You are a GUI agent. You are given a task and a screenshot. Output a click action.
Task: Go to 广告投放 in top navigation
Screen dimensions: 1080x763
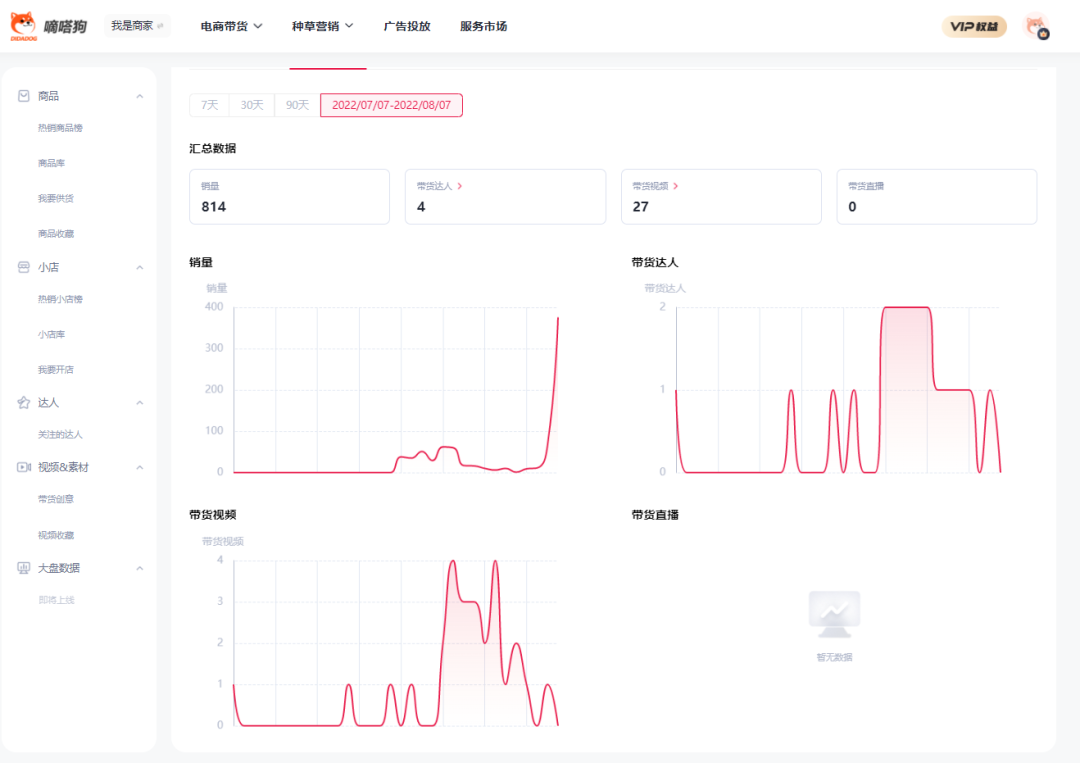coord(407,26)
